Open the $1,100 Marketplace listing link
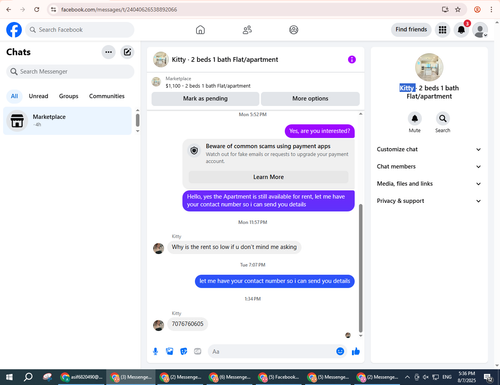The width and height of the screenshot is (500, 385). click(208, 86)
